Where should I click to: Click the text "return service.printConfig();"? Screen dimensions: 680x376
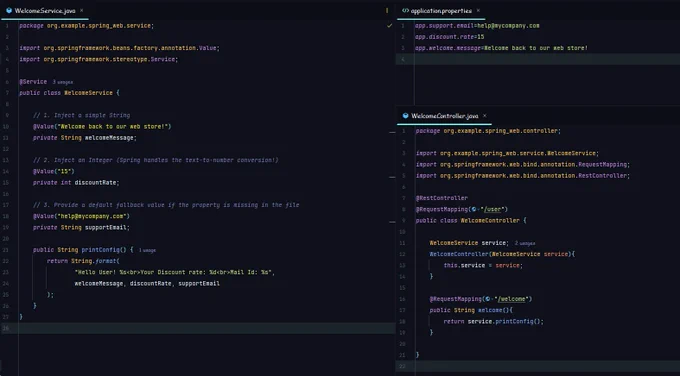tap(494, 322)
